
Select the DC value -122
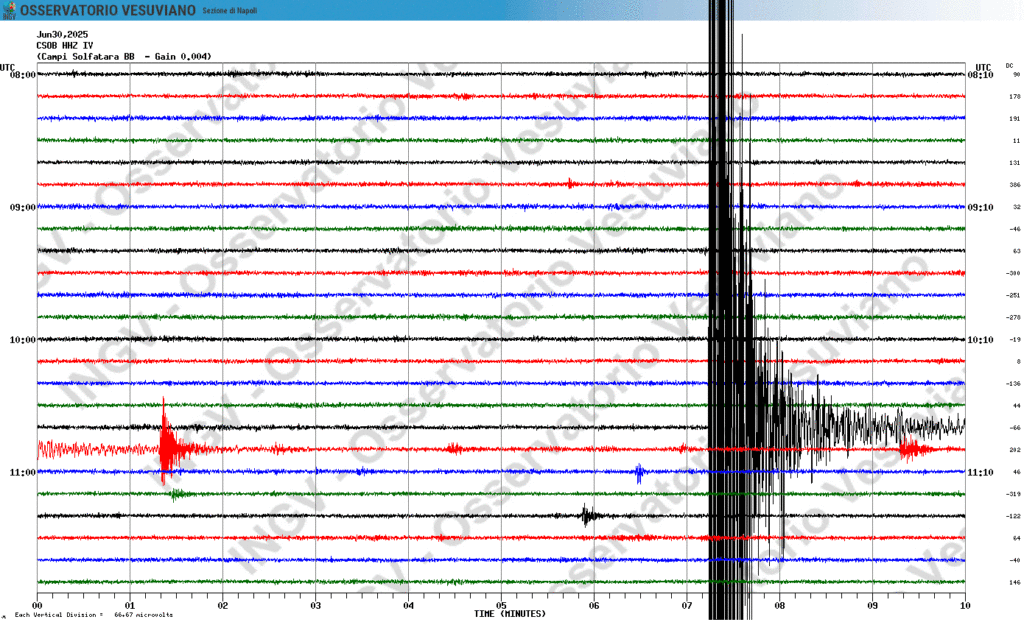pyautogui.click(x=1013, y=517)
